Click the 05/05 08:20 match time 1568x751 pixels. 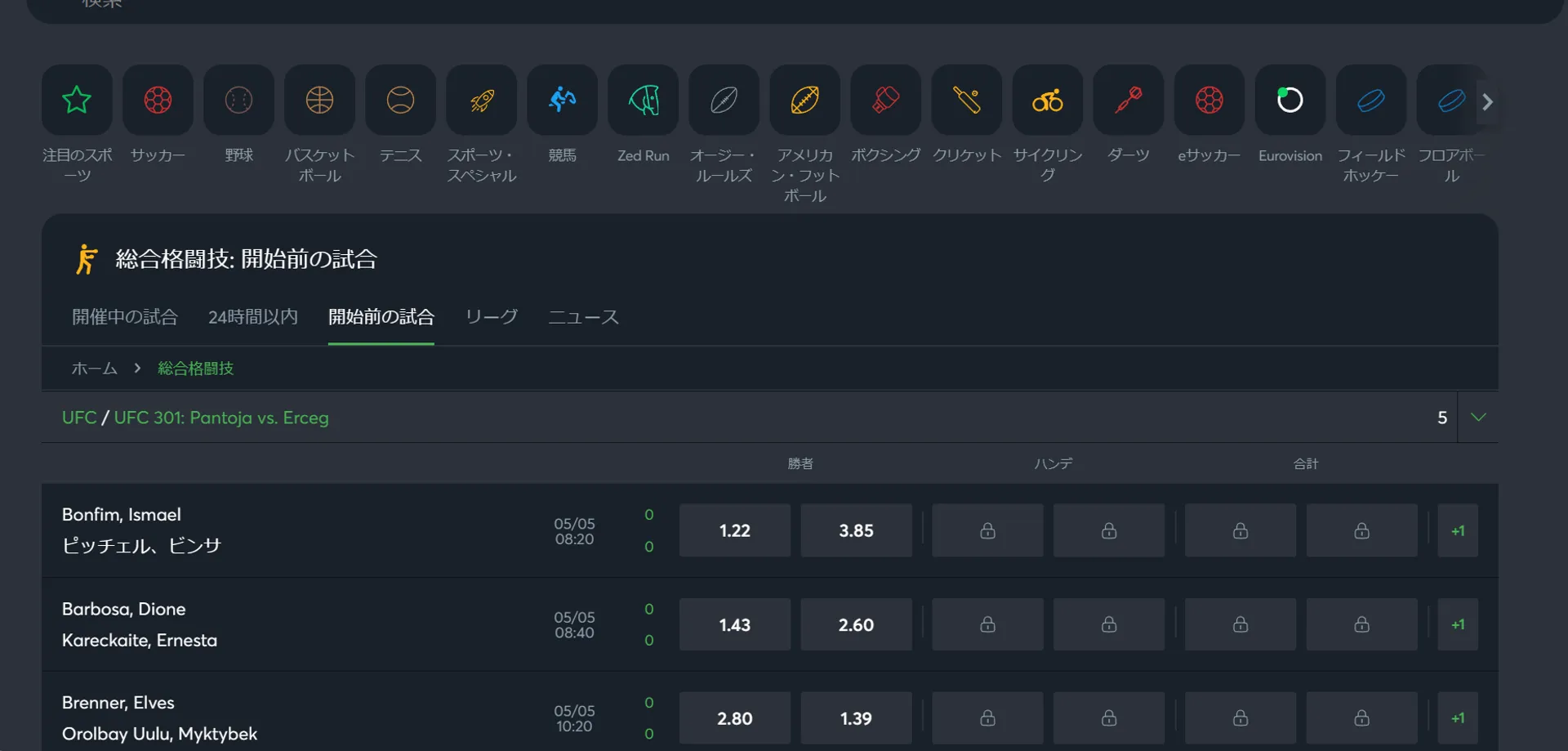[x=575, y=531]
